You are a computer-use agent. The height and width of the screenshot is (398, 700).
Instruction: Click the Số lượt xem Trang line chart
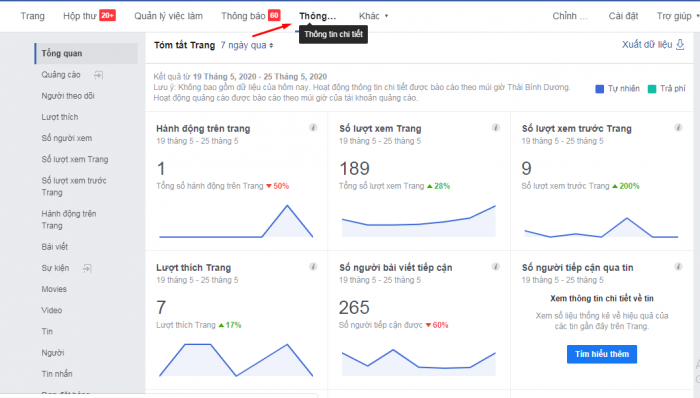[x=418, y=221]
